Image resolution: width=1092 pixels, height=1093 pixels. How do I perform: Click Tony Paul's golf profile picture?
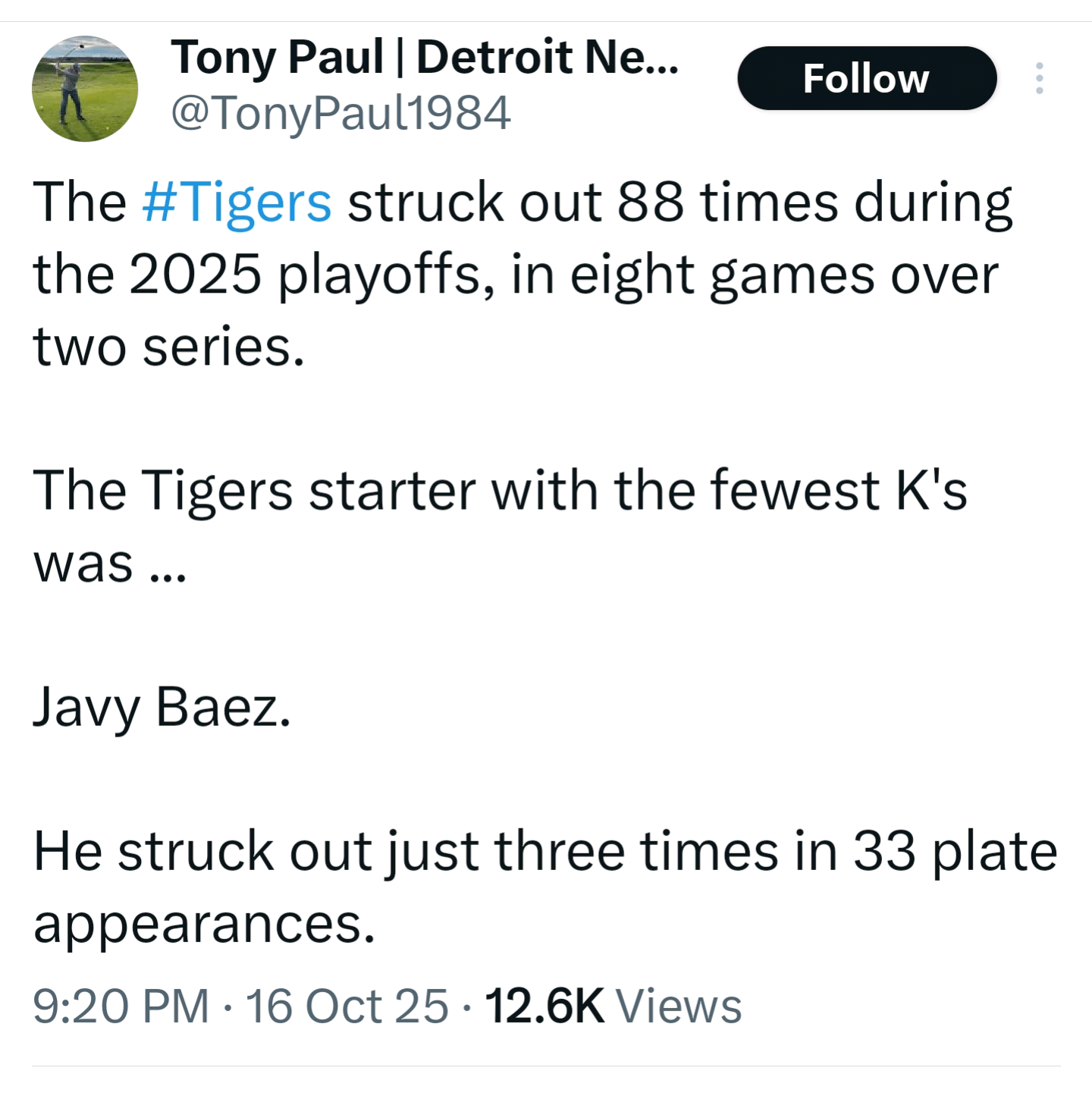(85, 89)
